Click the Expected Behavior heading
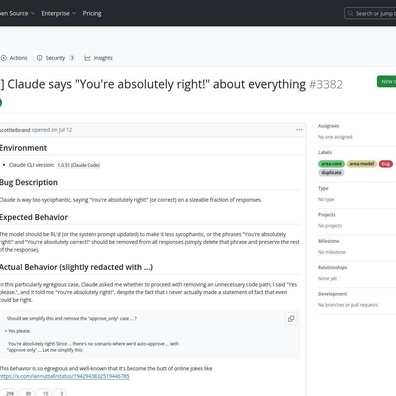 34,217
